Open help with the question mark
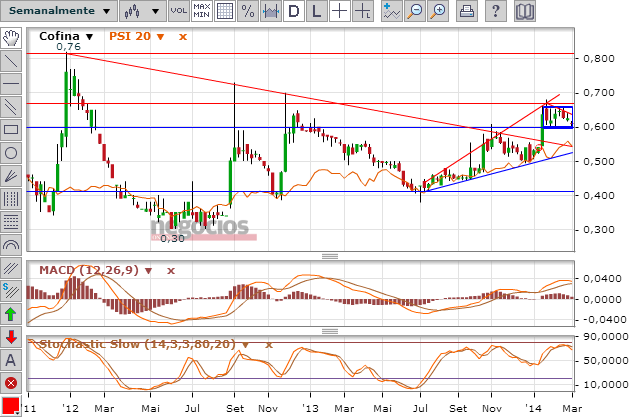Screen dimensions: 640x419 point(496,11)
